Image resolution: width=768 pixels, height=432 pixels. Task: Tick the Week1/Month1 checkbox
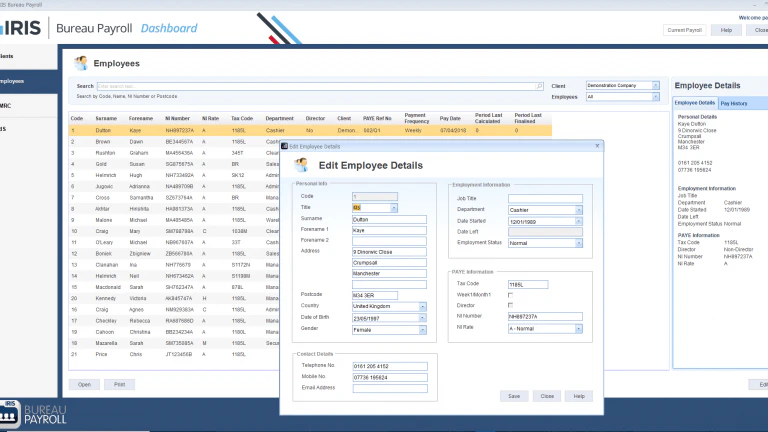(510, 295)
